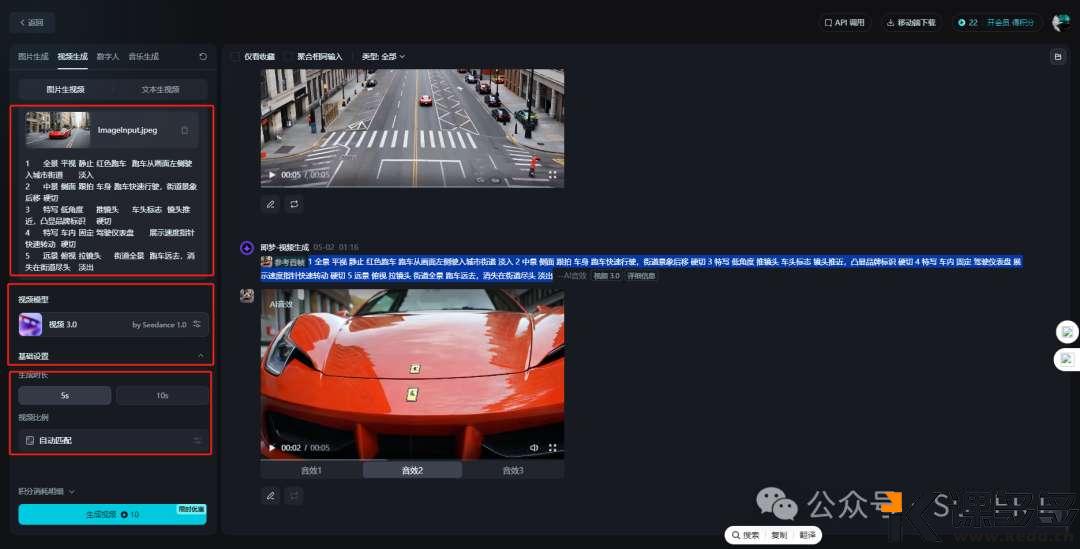
Task: Click the 生成视频 button
Action: 112,514
